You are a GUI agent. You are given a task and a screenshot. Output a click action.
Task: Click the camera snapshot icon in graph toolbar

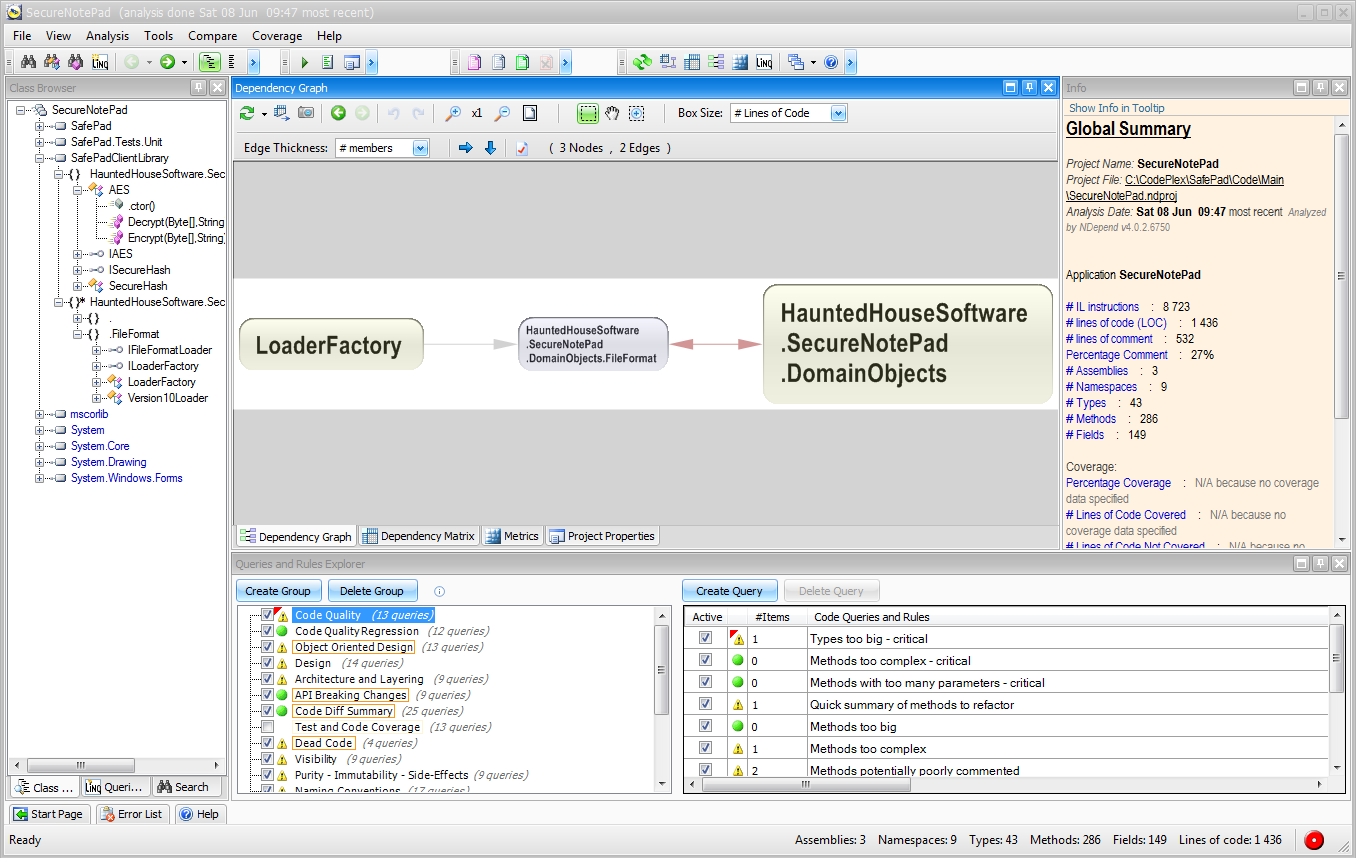(x=306, y=114)
